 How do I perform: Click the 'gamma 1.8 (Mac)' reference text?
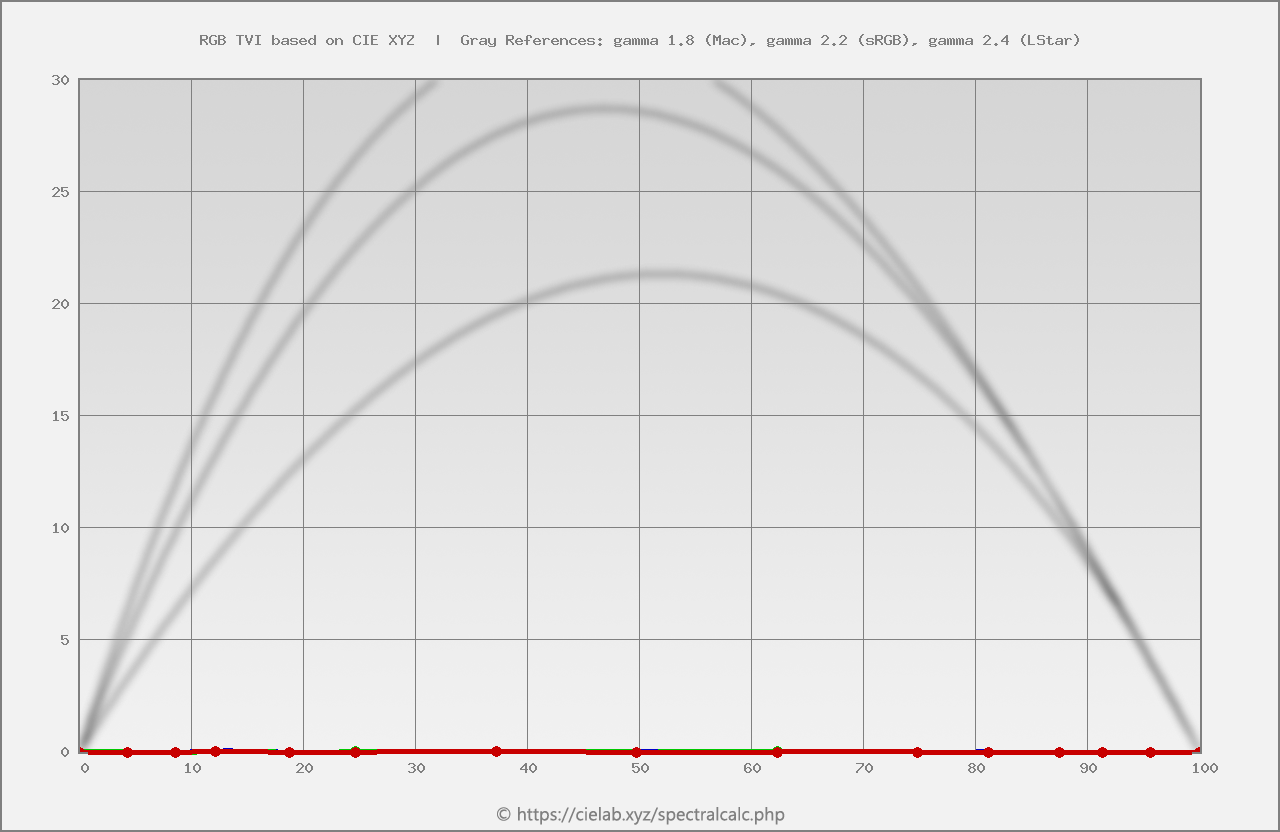(x=681, y=40)
